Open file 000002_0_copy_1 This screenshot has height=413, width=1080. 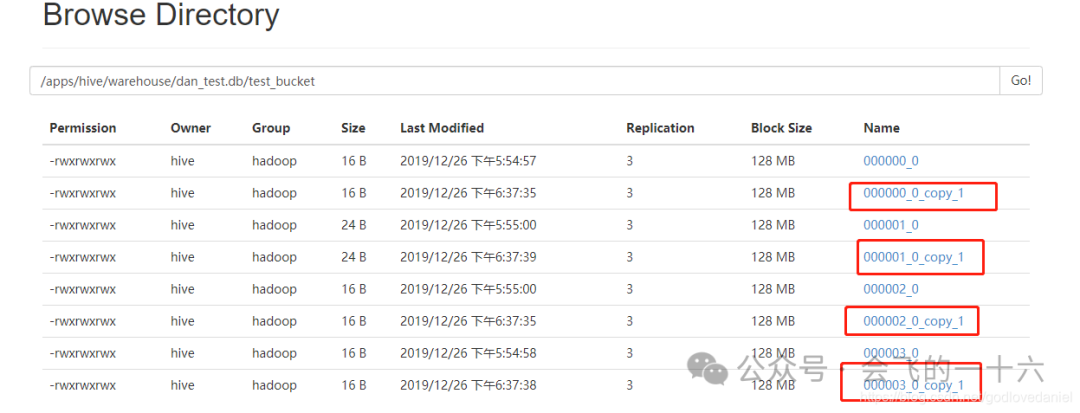[x=913, y=321]
